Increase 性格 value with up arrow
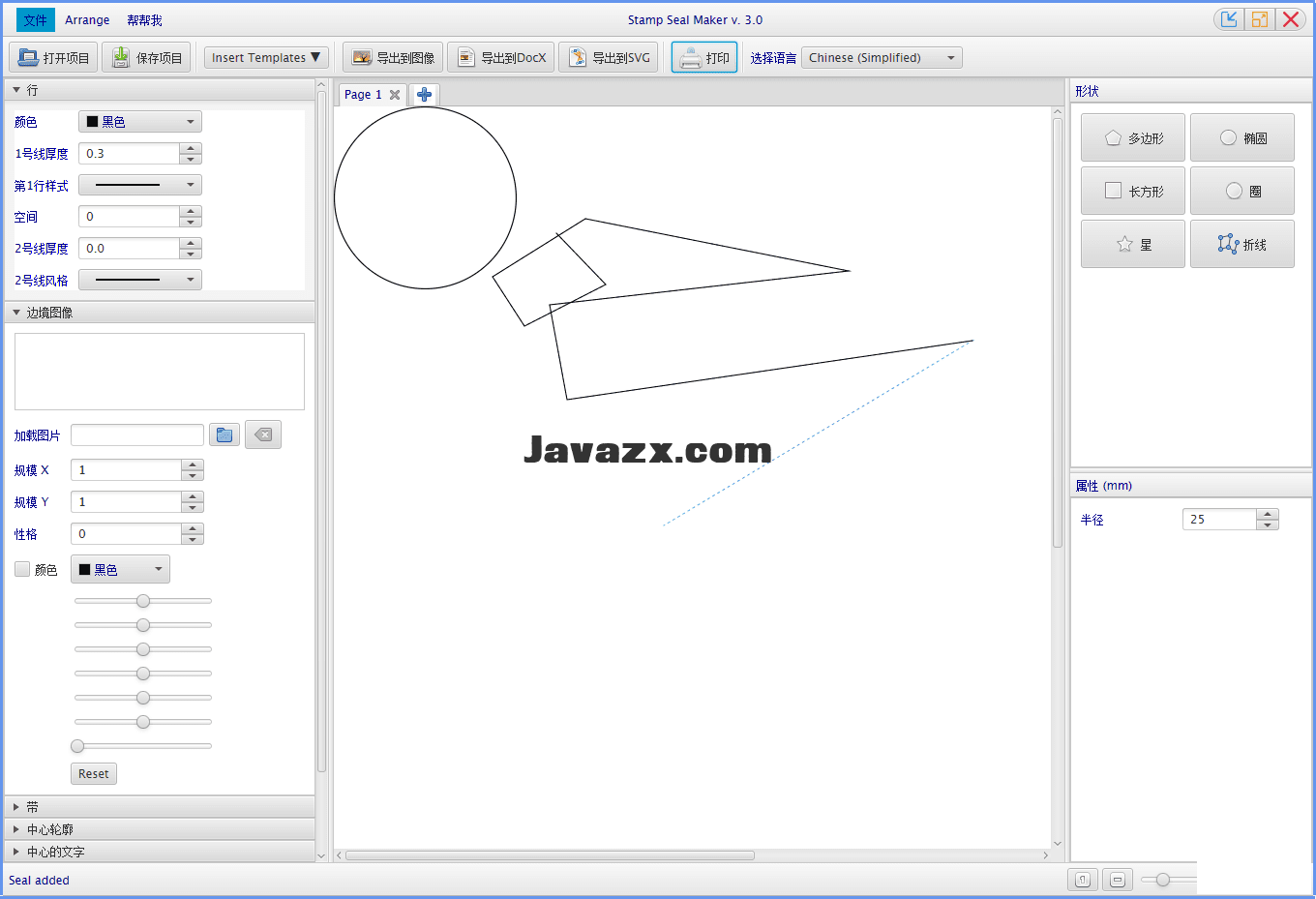Image resolution: width=1316 pixels, height=899 pixels. click(193, 528)
